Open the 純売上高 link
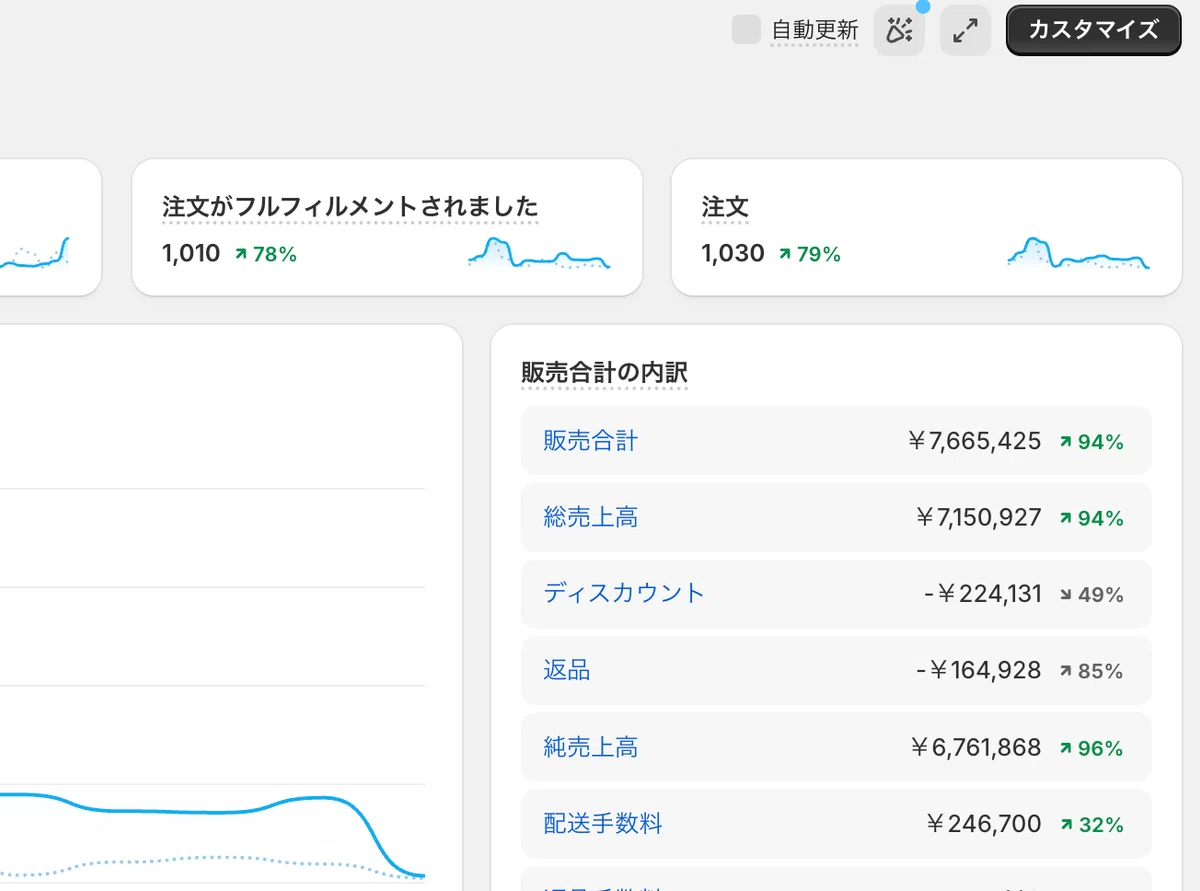 pyautogui.click(x=590, y=747)
